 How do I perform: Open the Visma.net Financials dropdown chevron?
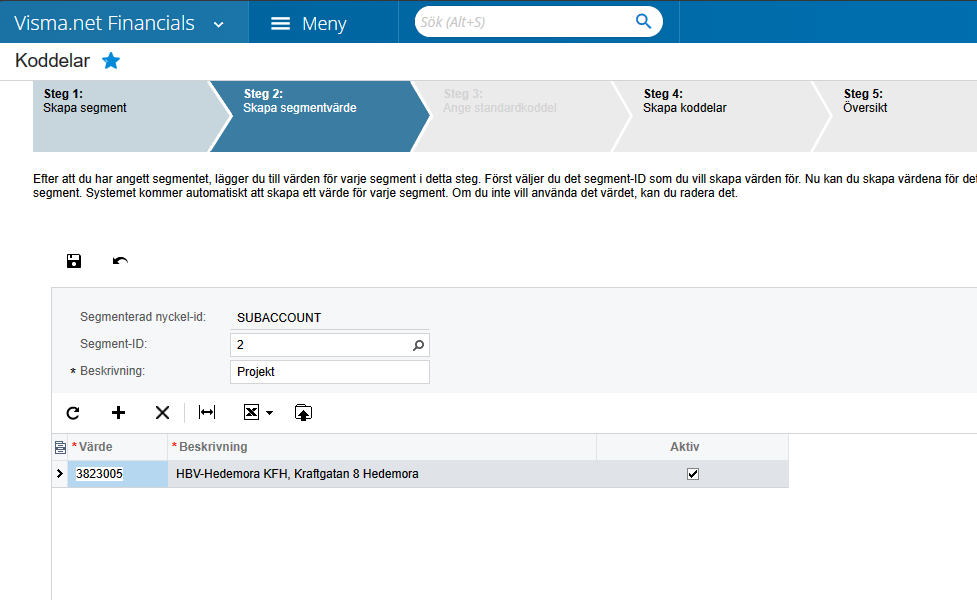tap(218, 21)
